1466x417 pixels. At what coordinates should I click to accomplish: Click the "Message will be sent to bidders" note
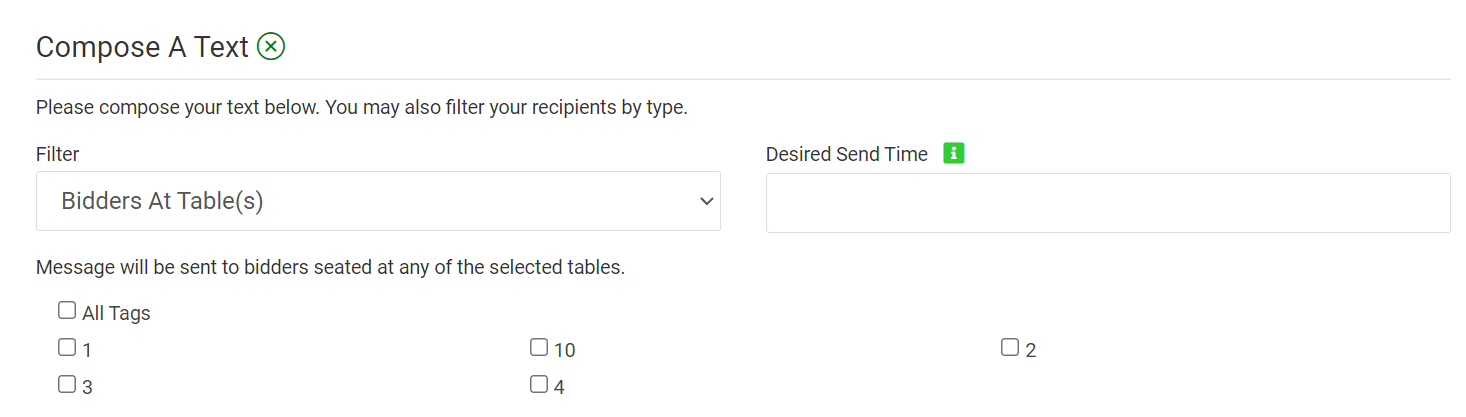coord(330,268)
